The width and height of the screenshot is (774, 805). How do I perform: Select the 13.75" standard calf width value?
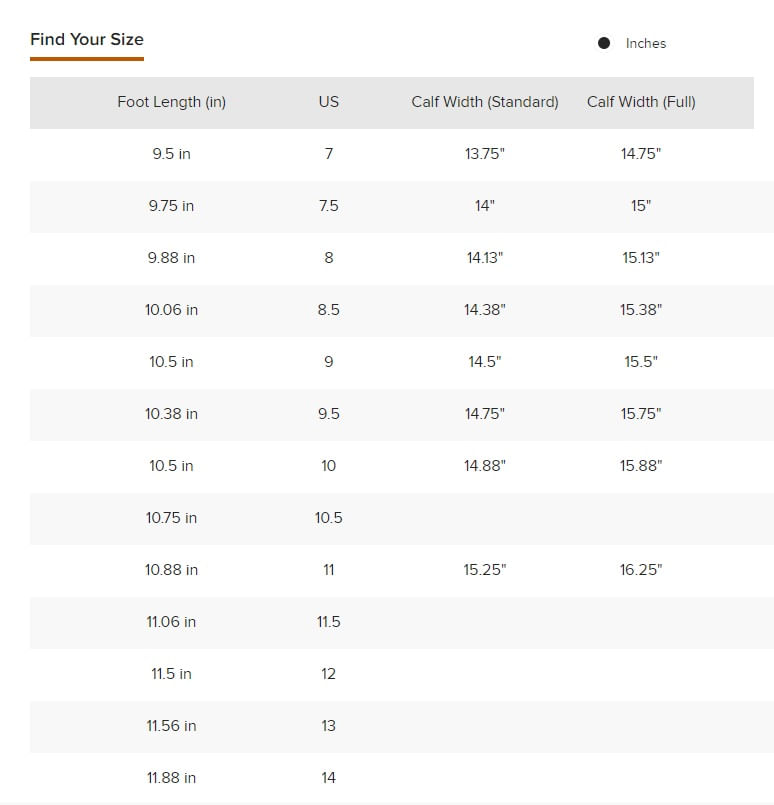pyautogui.click(x=485, y=154)
